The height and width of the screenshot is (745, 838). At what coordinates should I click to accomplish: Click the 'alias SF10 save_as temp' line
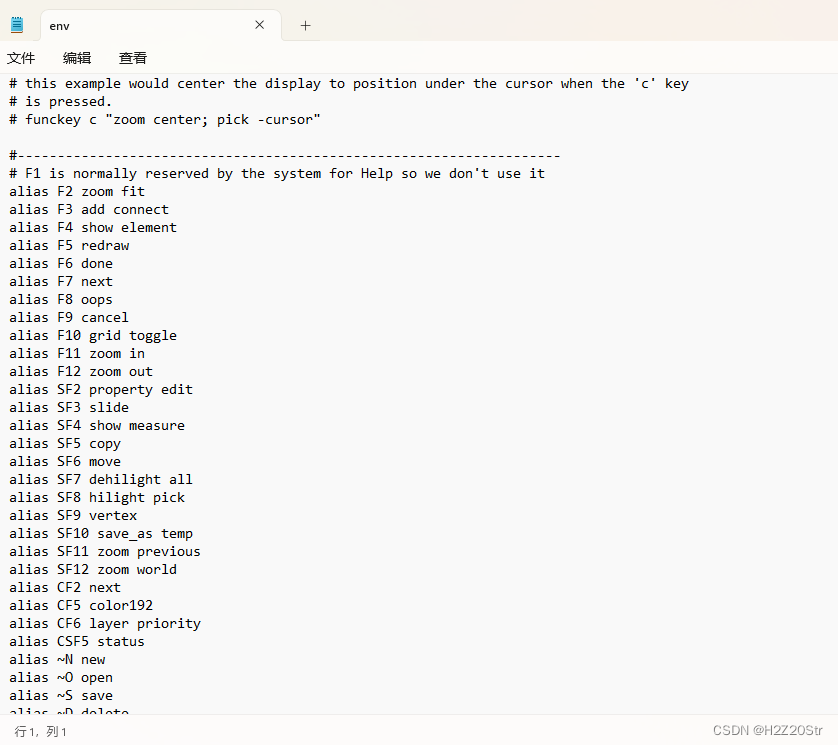101,533
